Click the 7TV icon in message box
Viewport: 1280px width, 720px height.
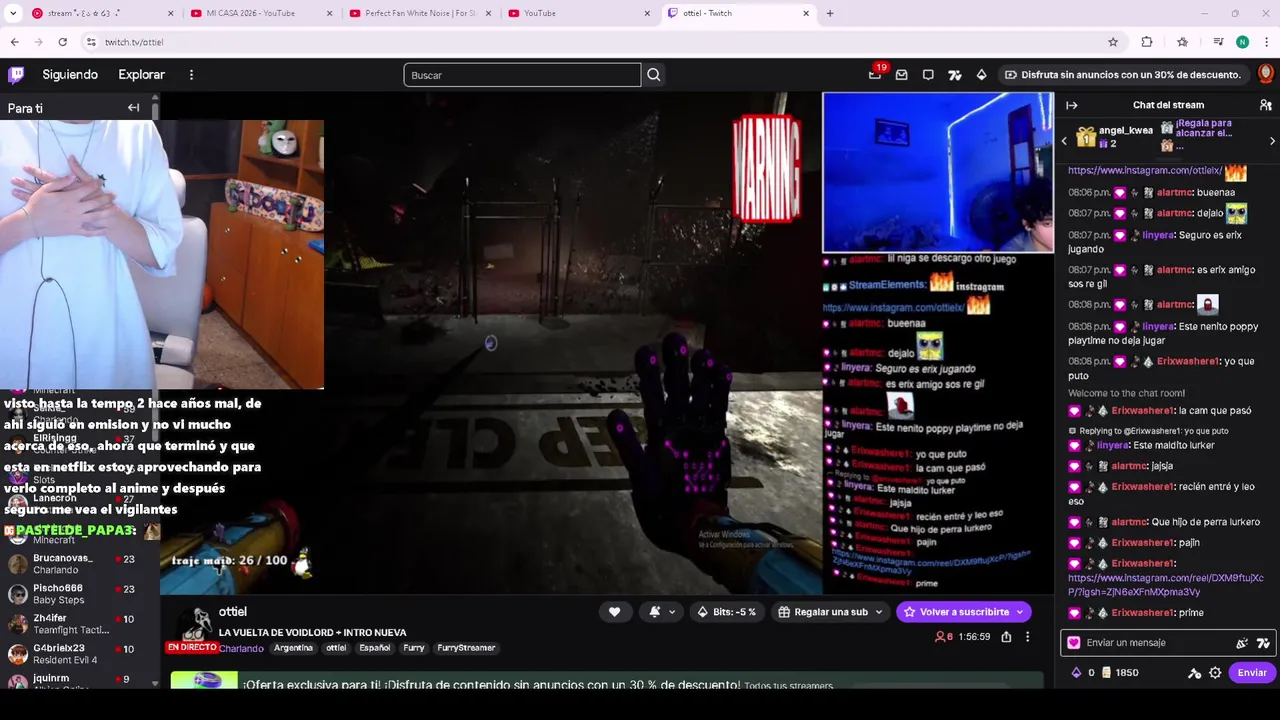pos(1263,643)
